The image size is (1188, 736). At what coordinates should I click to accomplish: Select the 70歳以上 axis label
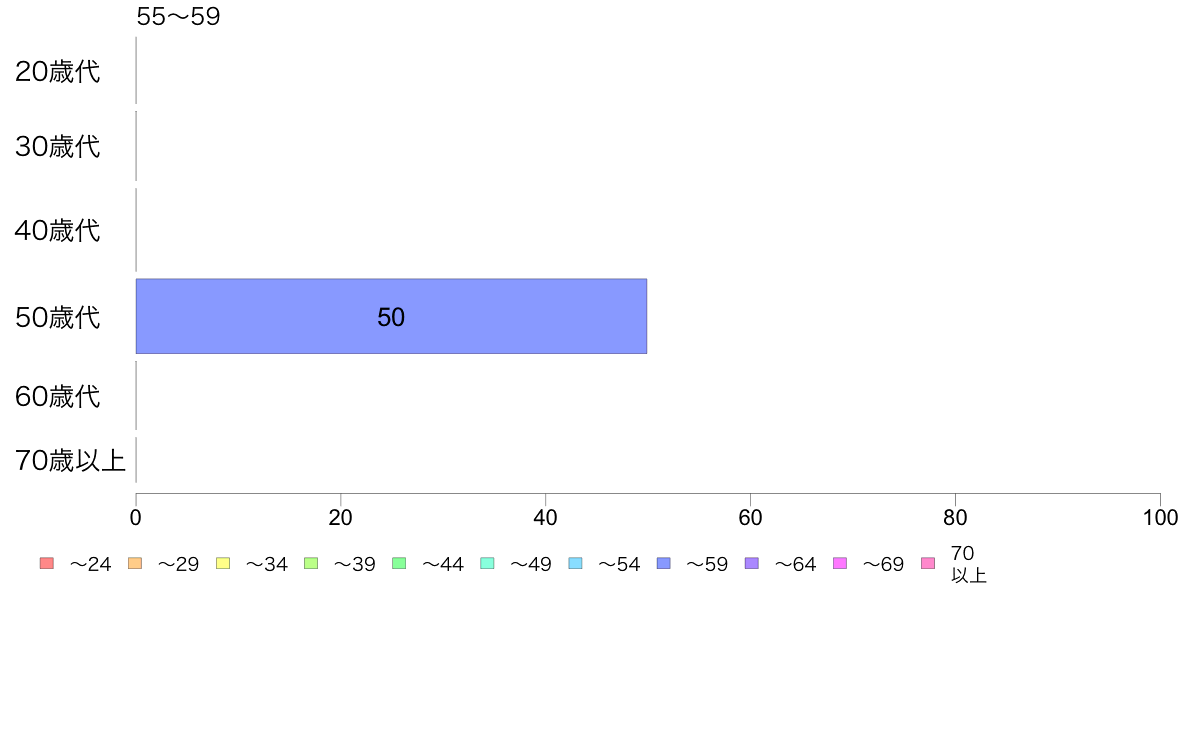pyautogui.click(x=70, y=460)
